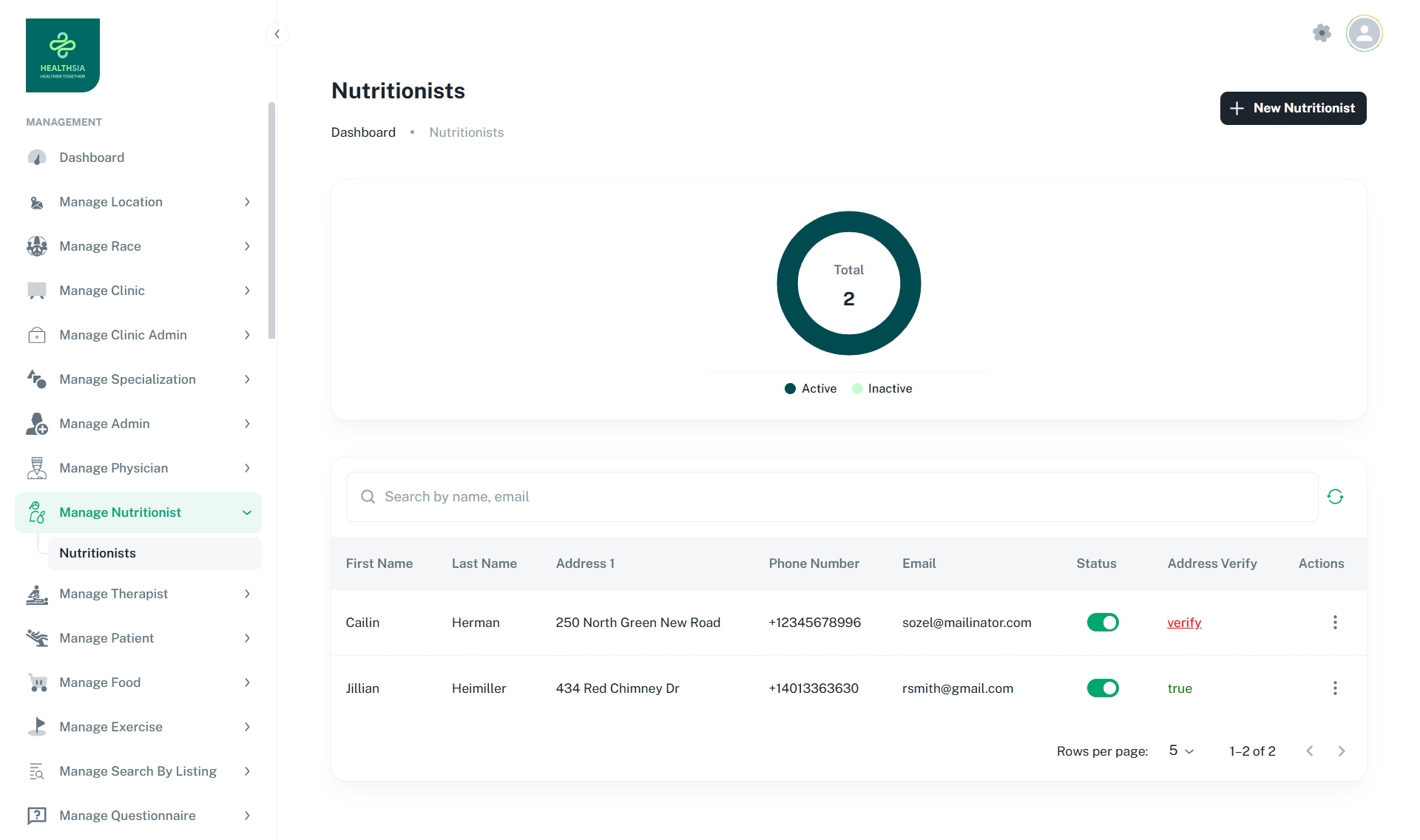Click the verify address link
This screenshot has height=840, width=1420.
tap(1184, 623)
